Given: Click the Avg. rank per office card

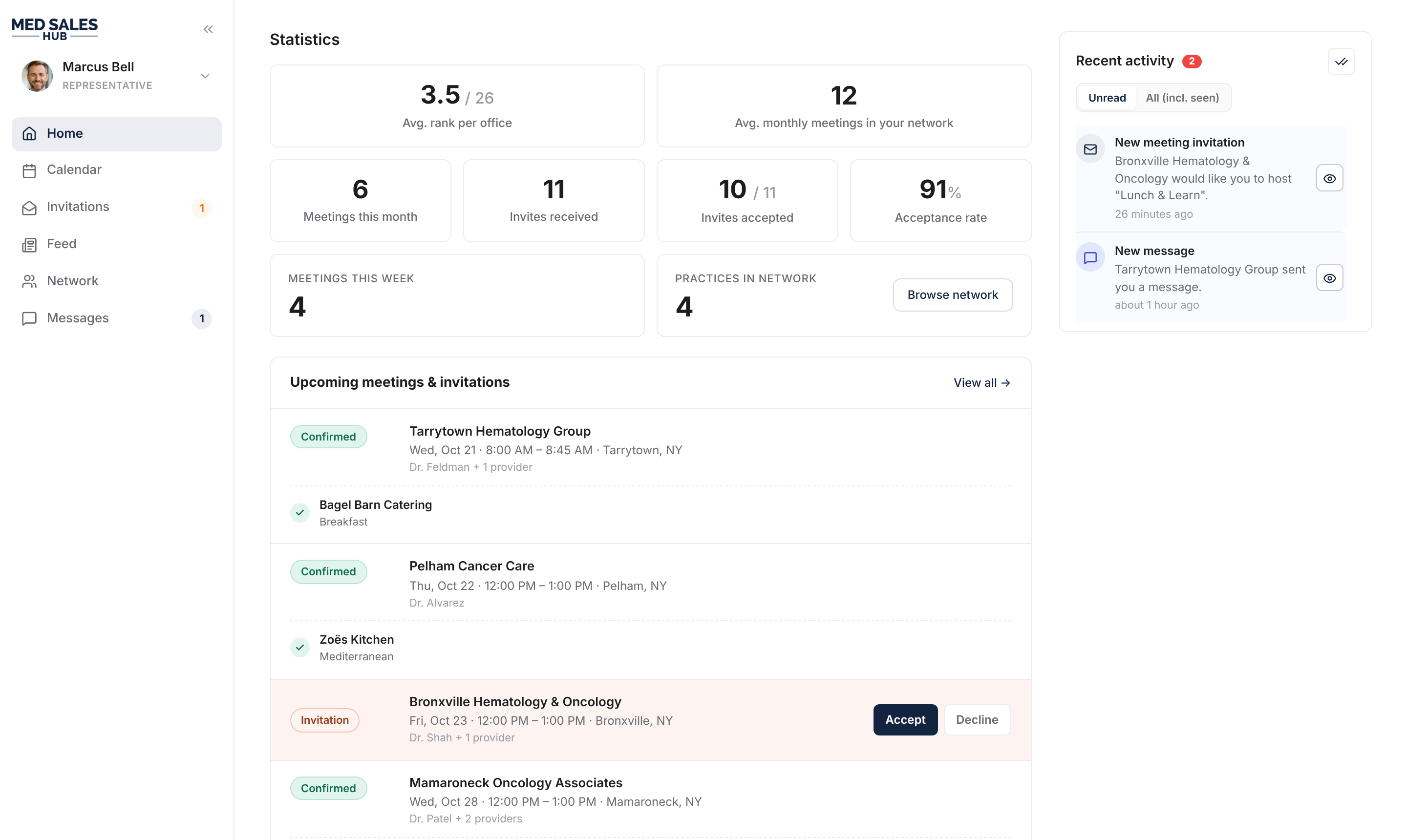Looking at the screenshot, I should tap(457, 106).
